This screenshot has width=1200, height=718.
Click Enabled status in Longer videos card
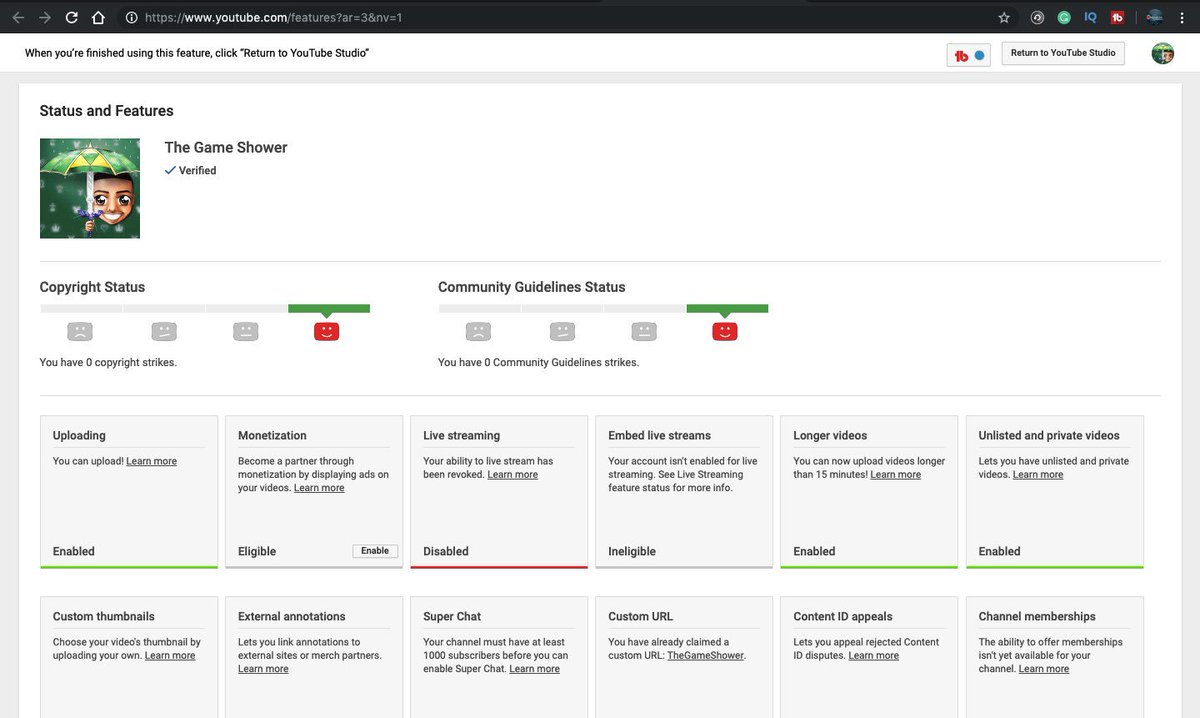814,551
